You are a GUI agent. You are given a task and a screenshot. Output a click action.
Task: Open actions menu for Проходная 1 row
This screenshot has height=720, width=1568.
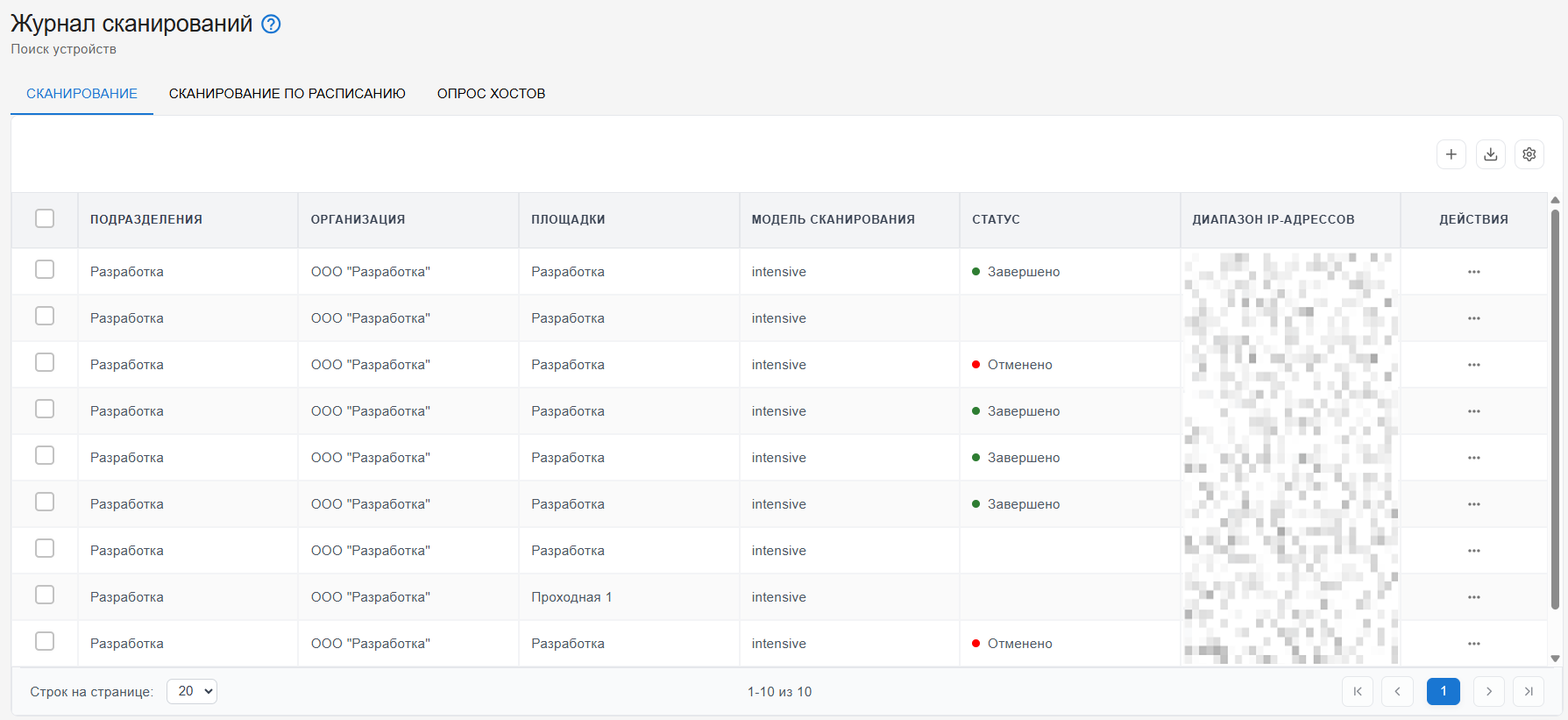coord(1474,597)
